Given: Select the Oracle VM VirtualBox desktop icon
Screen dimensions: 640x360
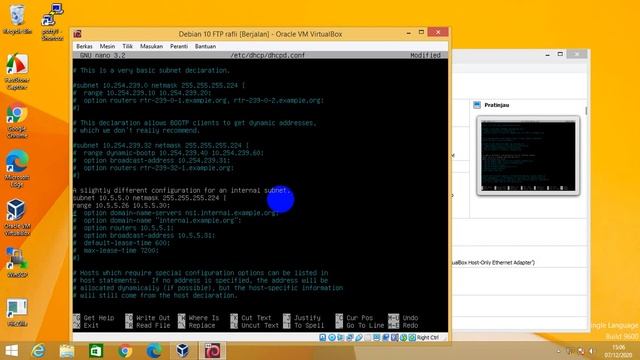Looking at the screenshot, I should (17, 217).
